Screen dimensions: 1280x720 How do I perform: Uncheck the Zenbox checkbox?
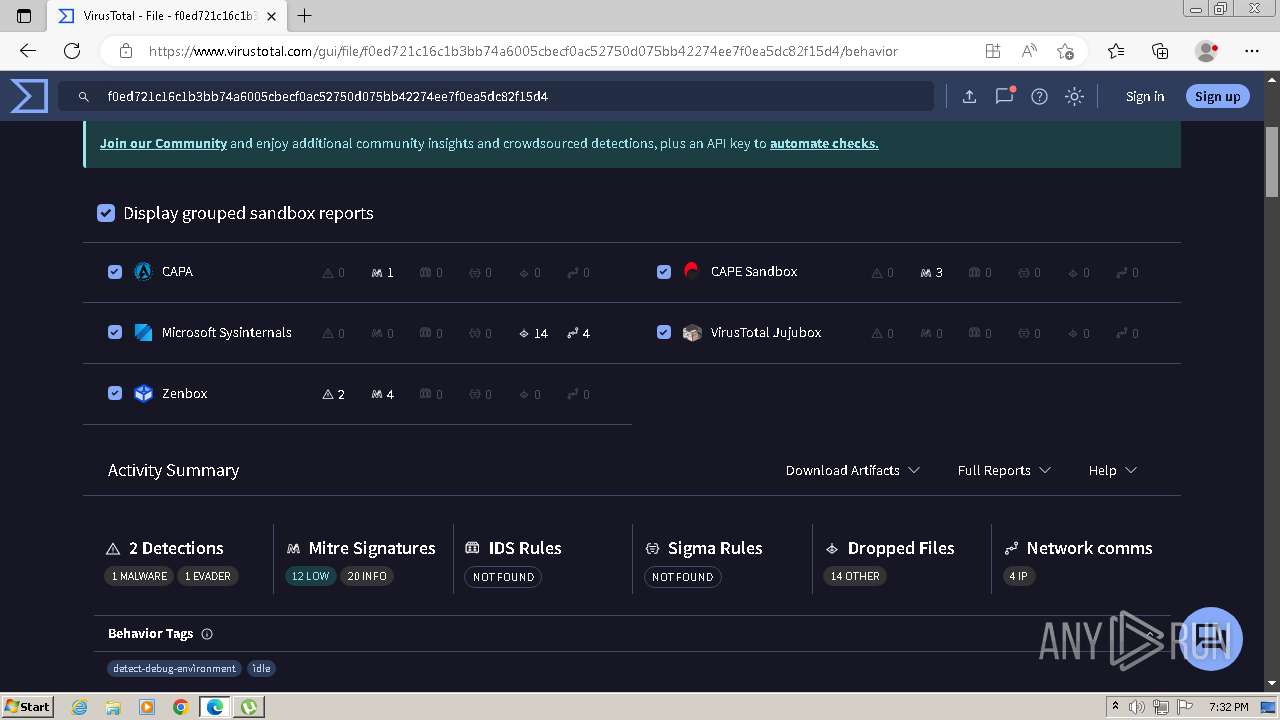point(115,393)
